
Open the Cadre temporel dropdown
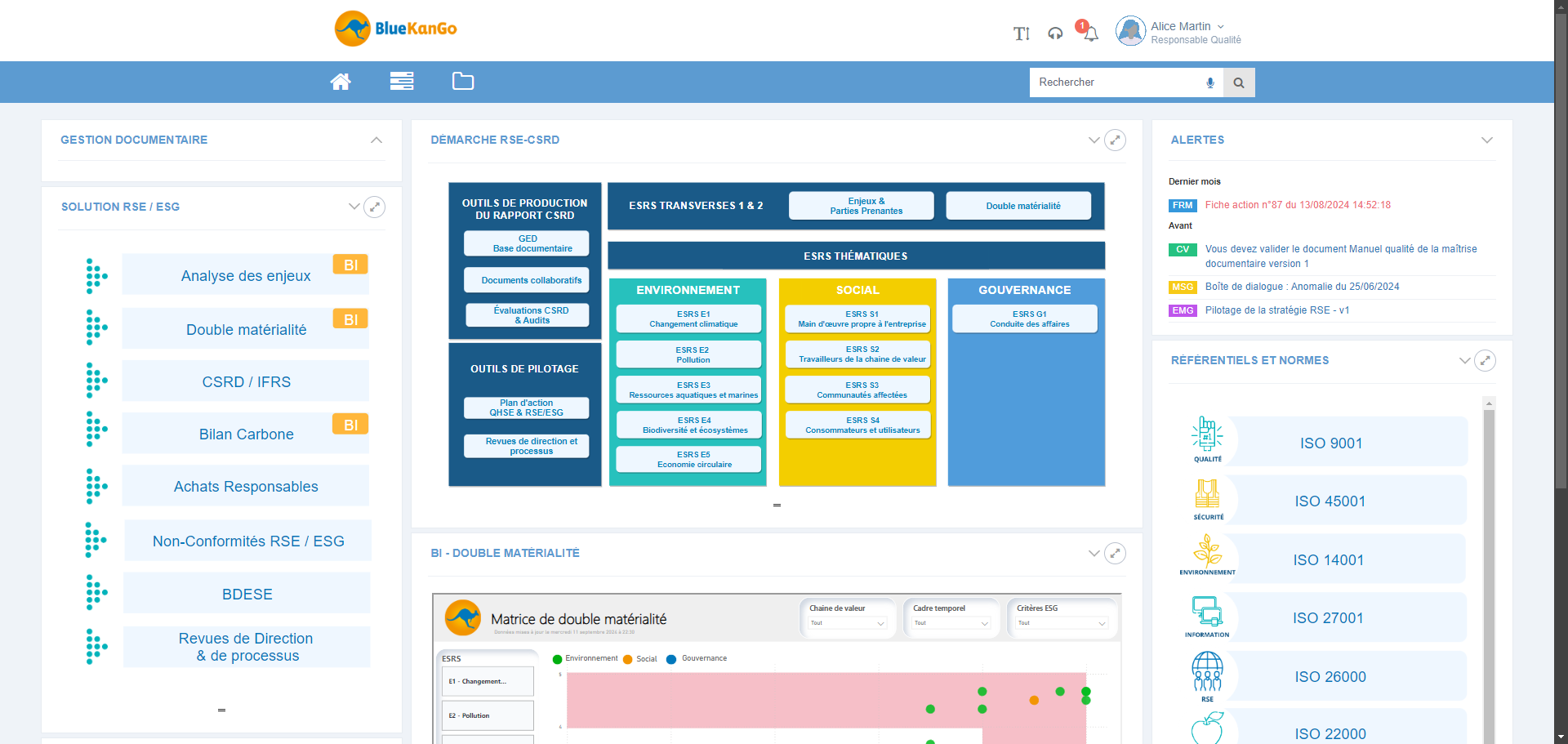pyautogui.click(x=951, y=623)
